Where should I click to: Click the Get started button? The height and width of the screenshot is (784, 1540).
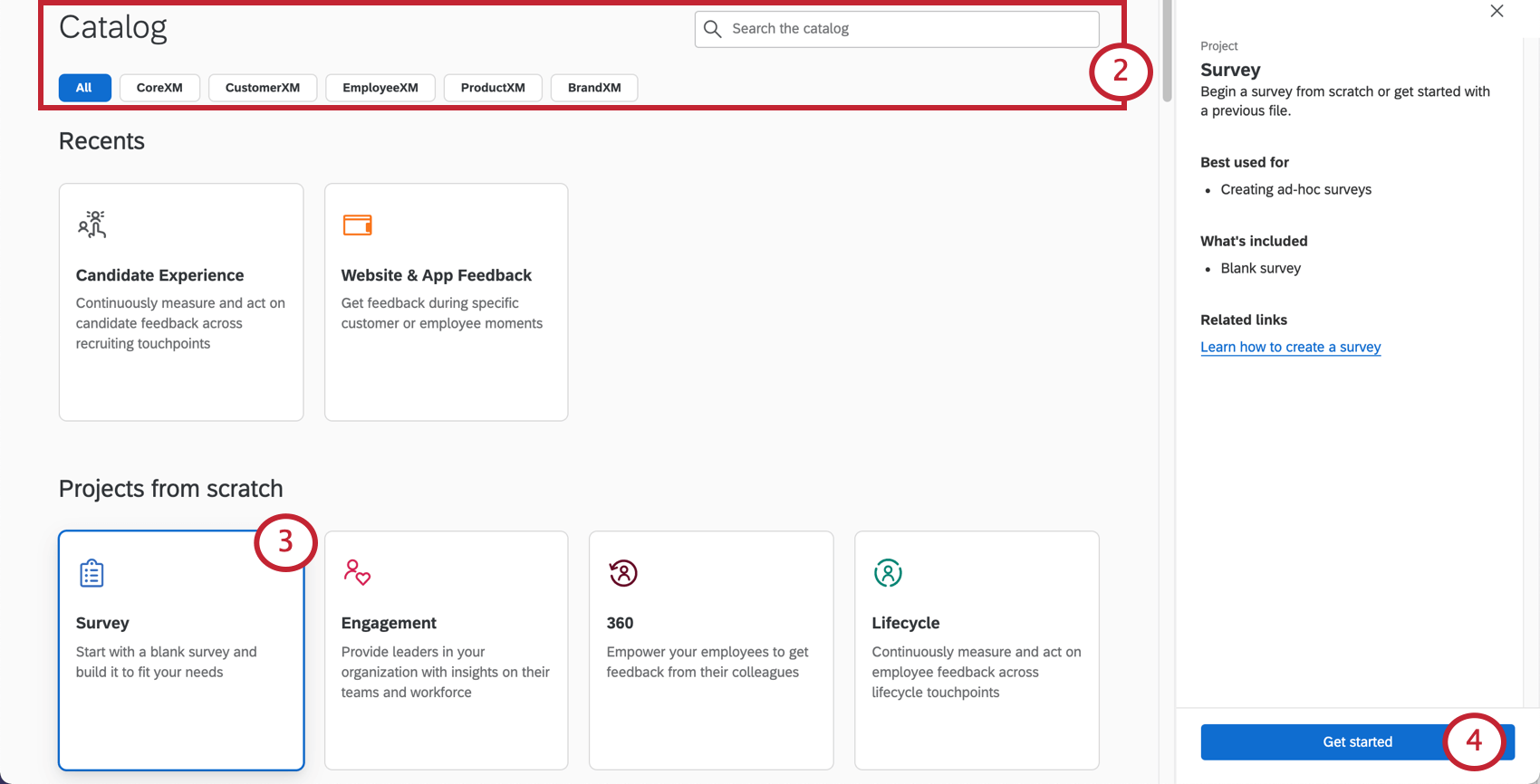click(1357, 742)
